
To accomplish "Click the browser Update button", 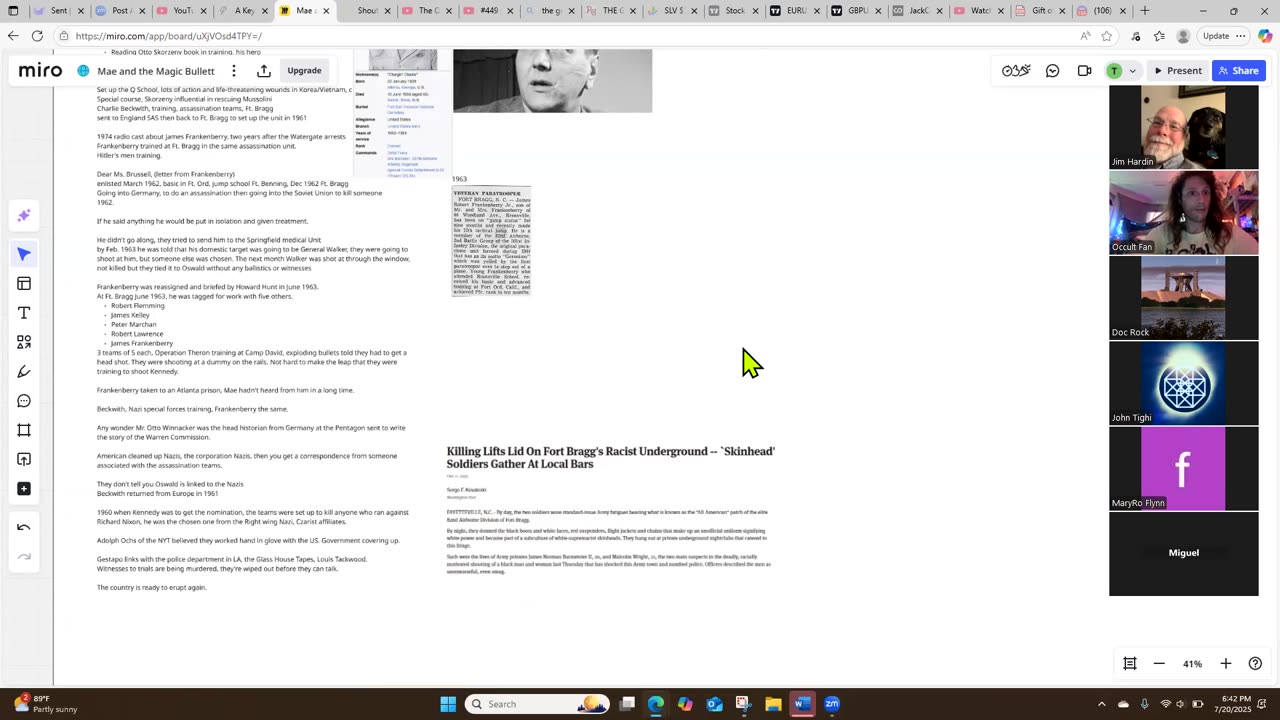I will click(1216, 36).
